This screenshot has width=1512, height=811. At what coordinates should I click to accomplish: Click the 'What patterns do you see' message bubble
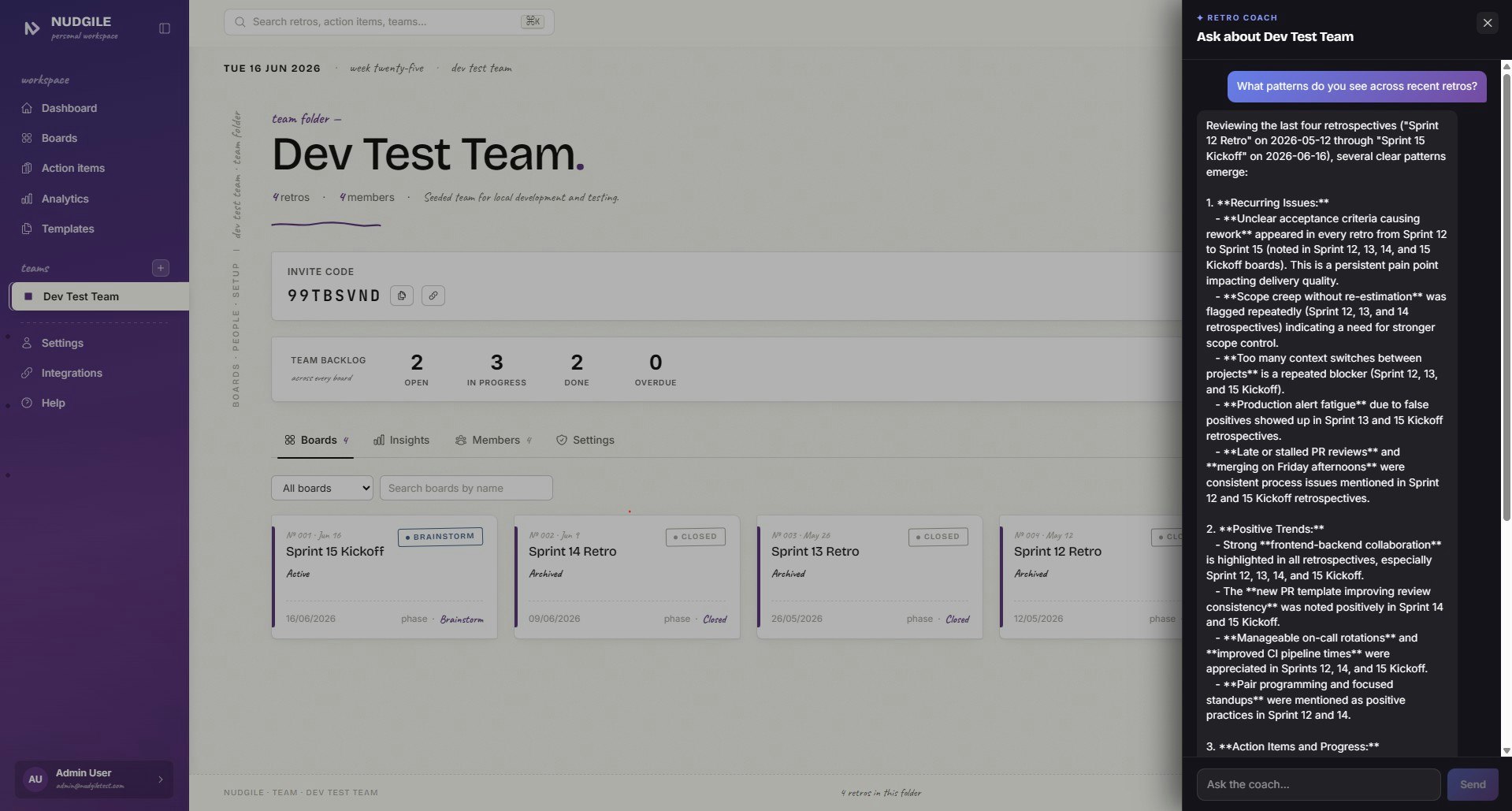(1357, 87)
